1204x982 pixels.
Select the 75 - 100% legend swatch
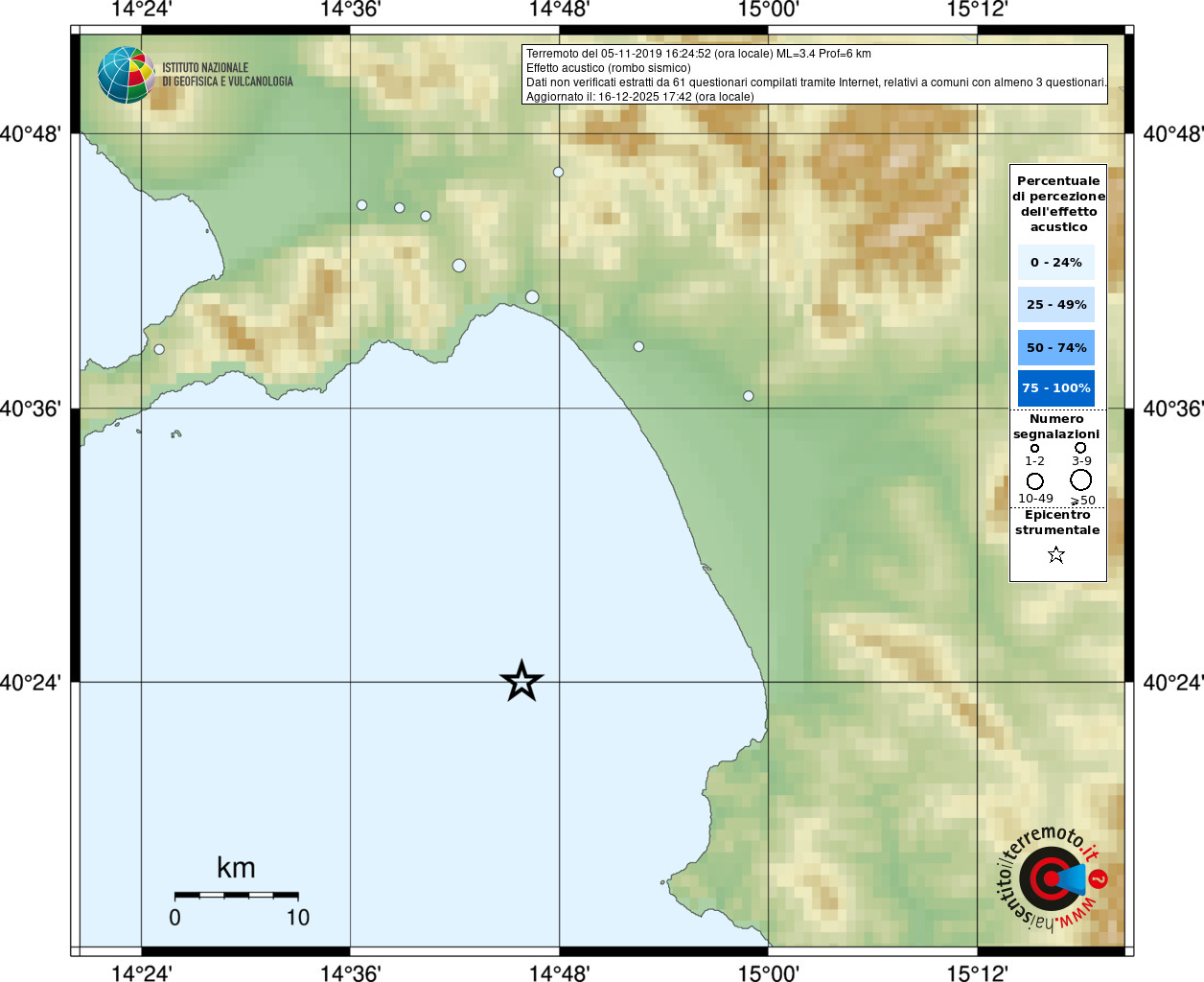[1055, 388]
